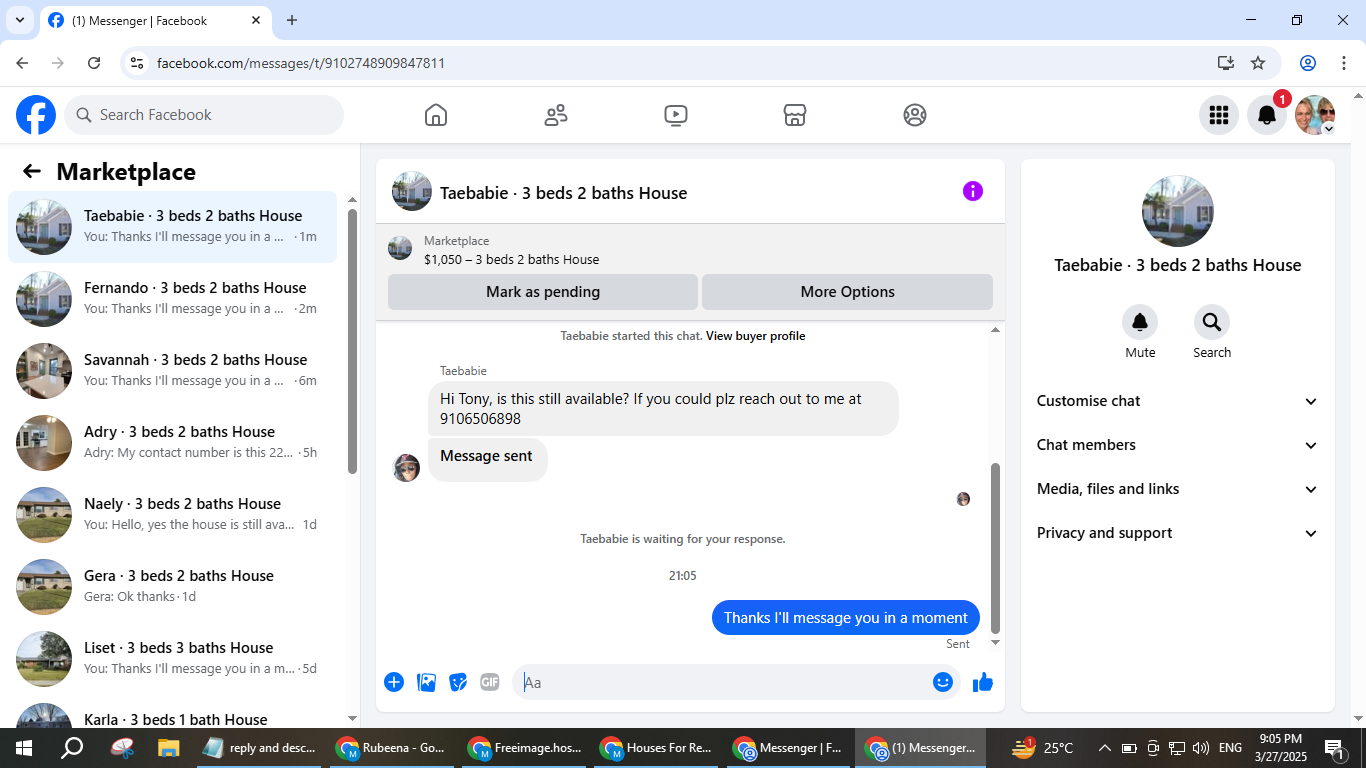Click the Facebook logo
This screenshot has height=768, width=1366.
[x=36, y=115]
